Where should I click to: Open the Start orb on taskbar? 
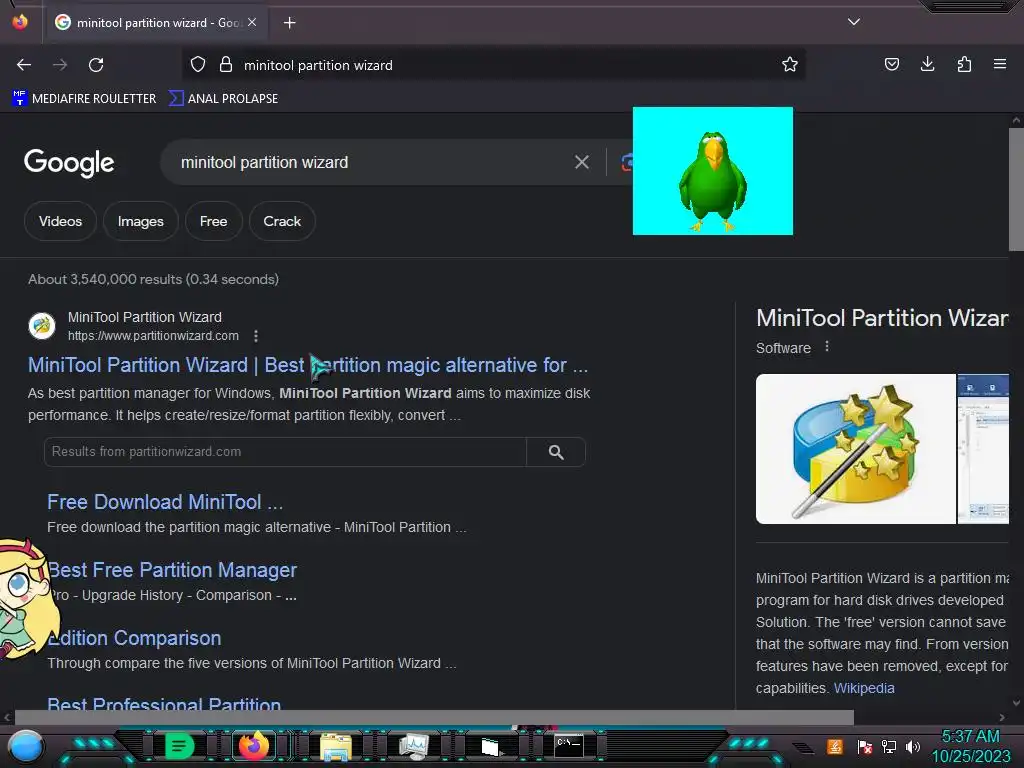(x=26, y=747)
